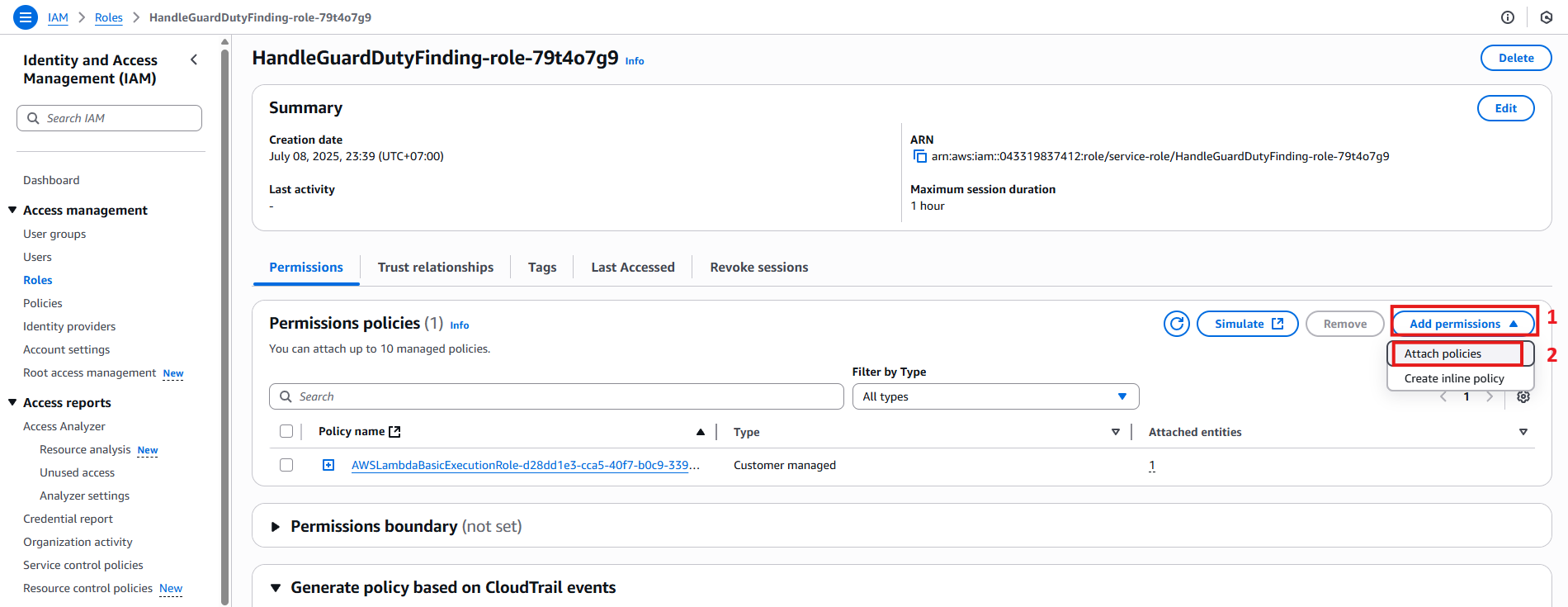Screen dimensions: 1568x607
Task: Open the Filter by Type dropdown
Action: pyautogui.click(x=995, y=396)
